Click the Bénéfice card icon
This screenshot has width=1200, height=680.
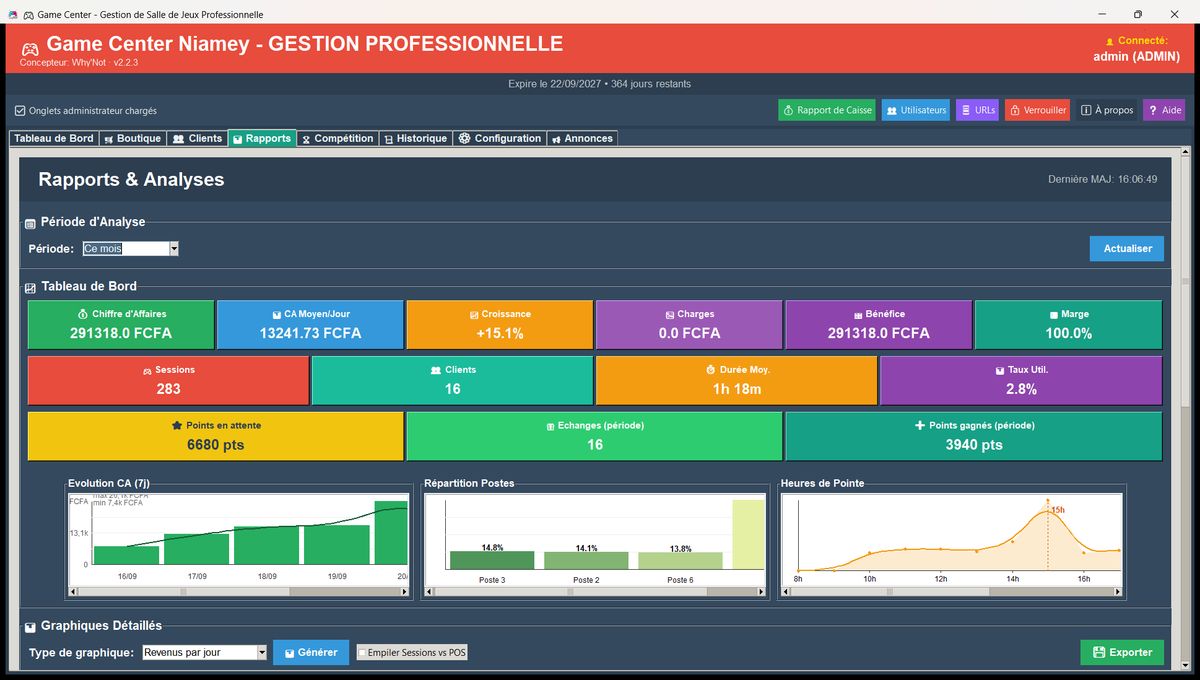[857, 314]
